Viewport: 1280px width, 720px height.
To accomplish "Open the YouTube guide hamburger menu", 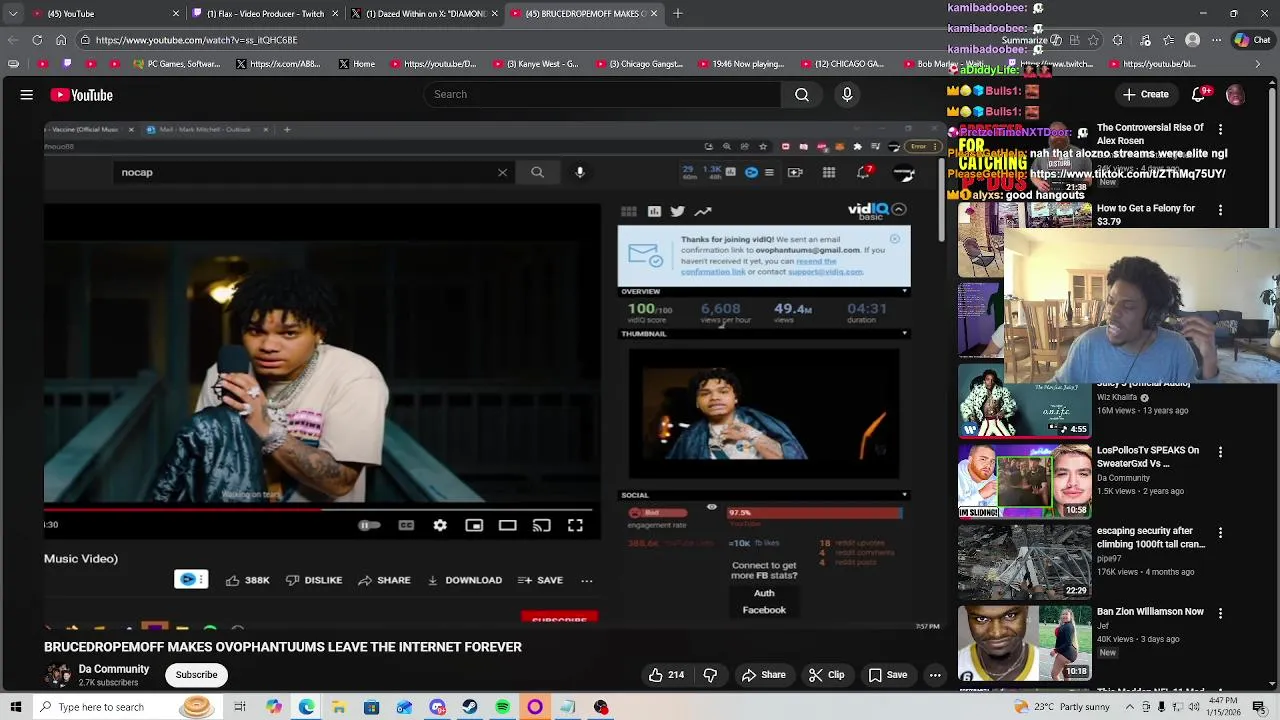I will pyautogui.click(x=27, y=95).
